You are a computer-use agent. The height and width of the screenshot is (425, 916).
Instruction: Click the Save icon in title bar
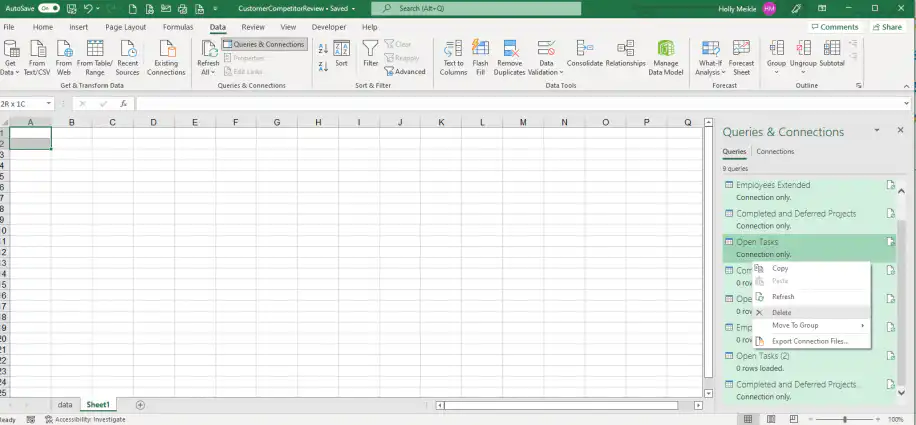(72, 9)
